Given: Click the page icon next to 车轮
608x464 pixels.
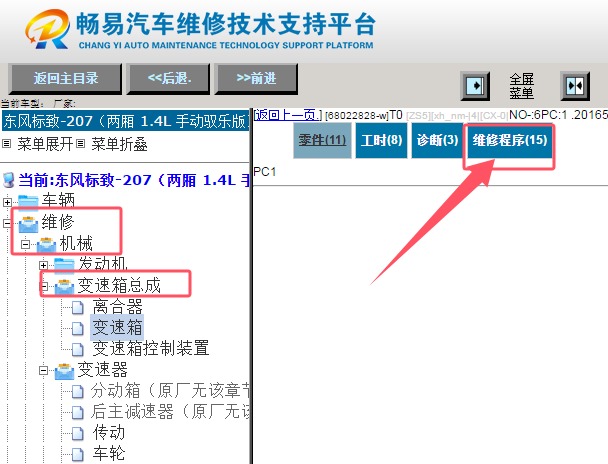Looking at the screenshot, I should (78, 454).
